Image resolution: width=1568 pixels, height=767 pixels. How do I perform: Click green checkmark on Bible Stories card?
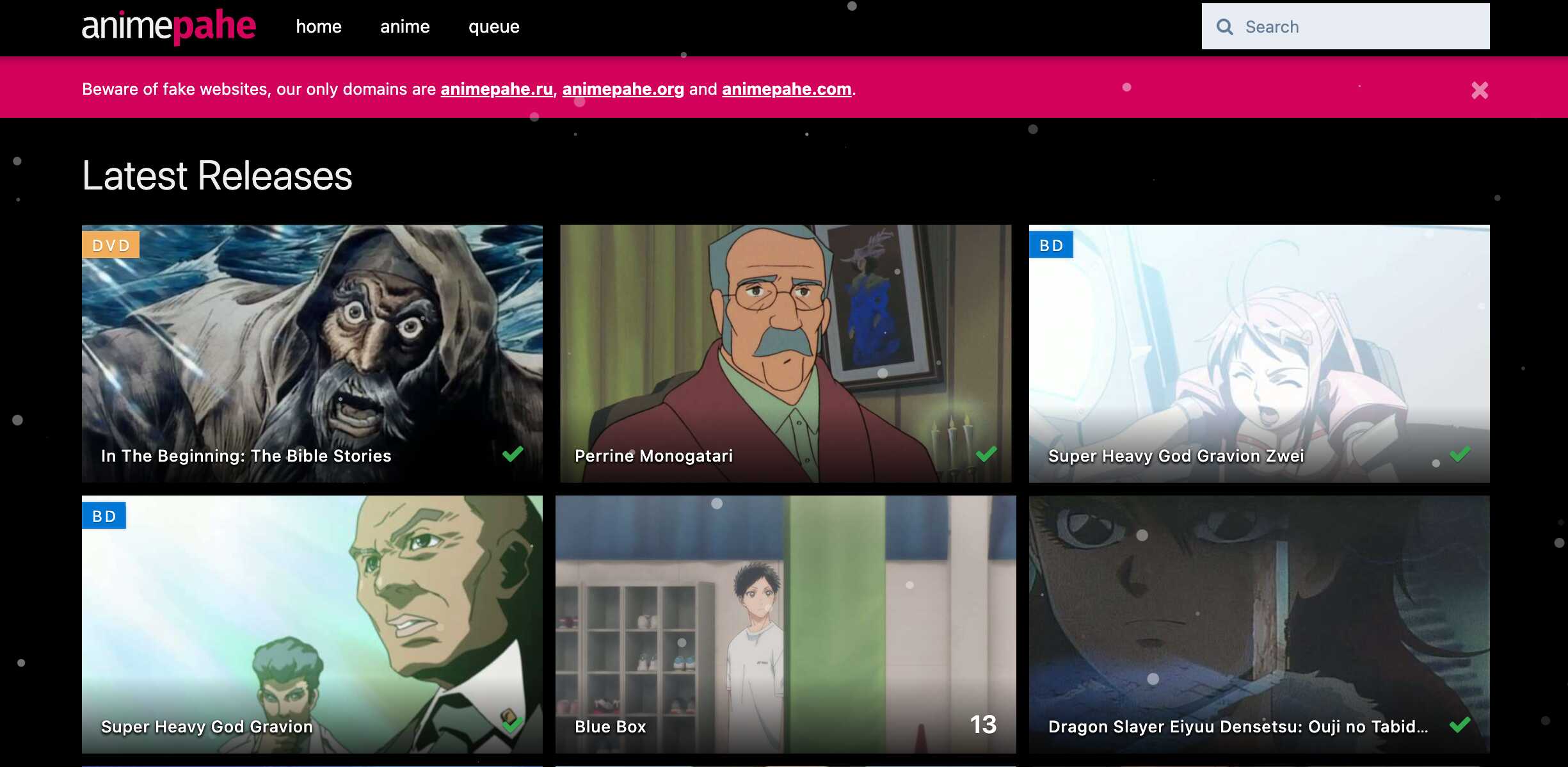pos(513,454)
